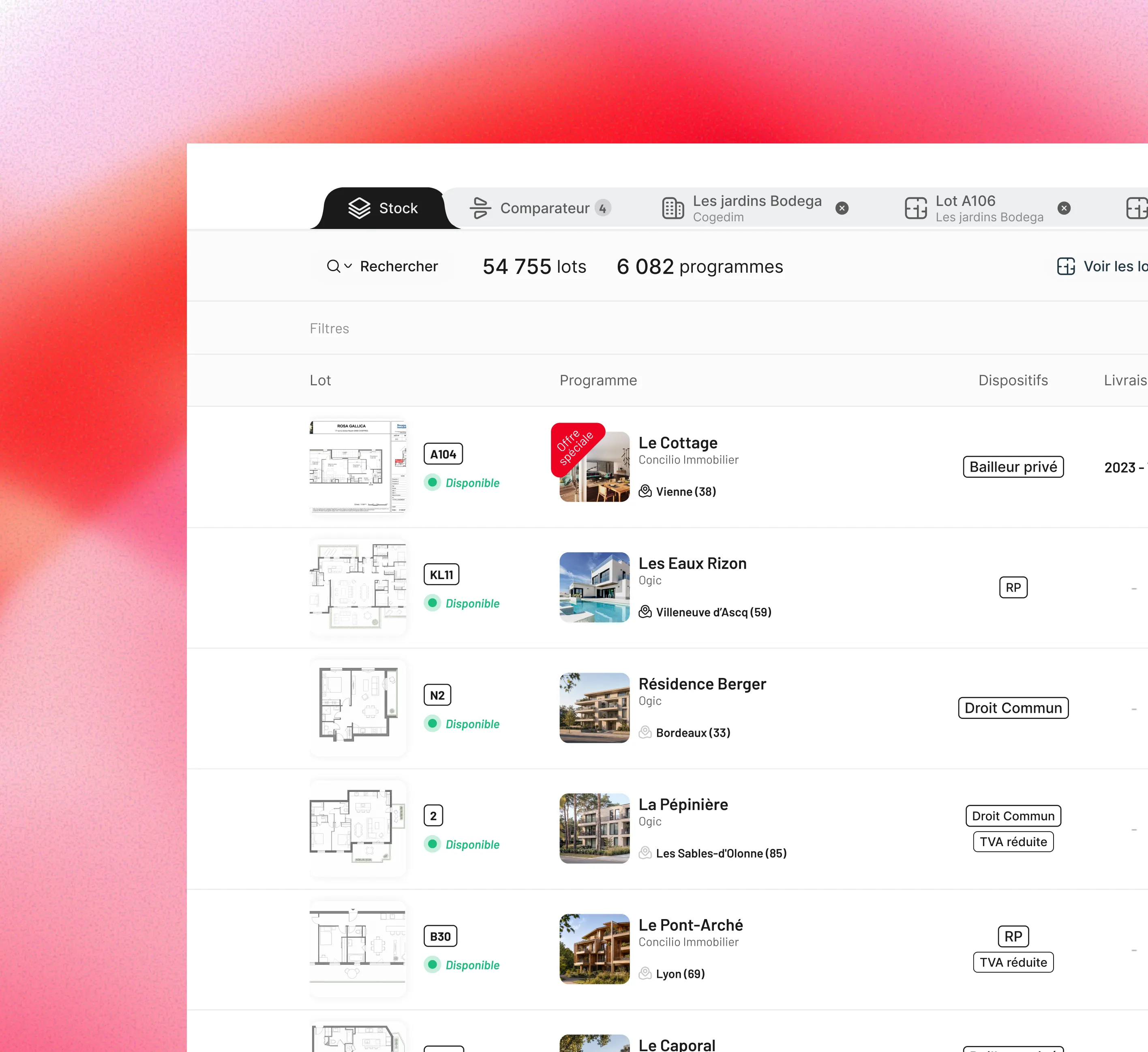
Task: Close the Lot A106 tab
Action: click(1064, 208)
